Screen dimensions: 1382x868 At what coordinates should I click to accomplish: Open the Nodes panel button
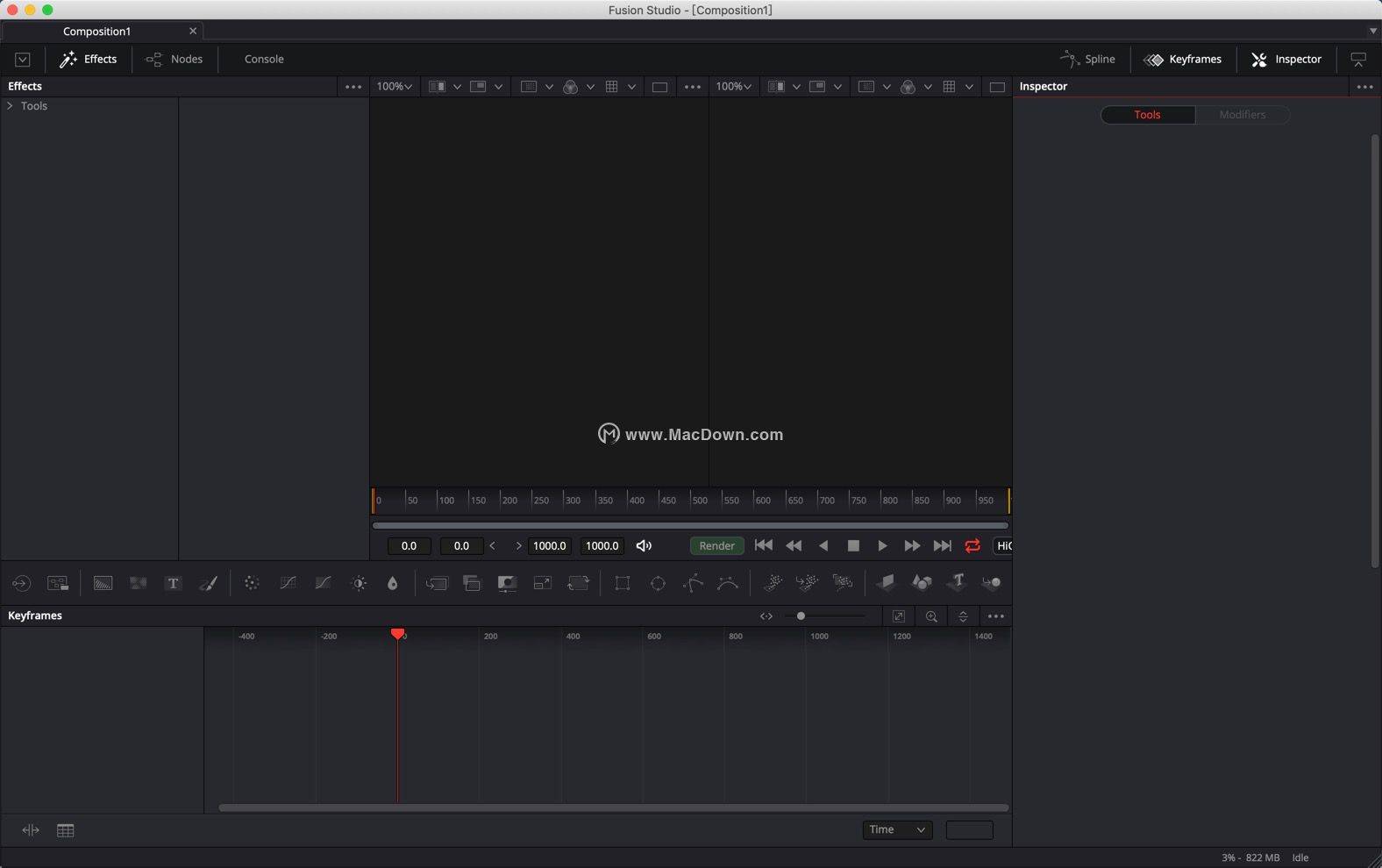click(x=175, y=59)
